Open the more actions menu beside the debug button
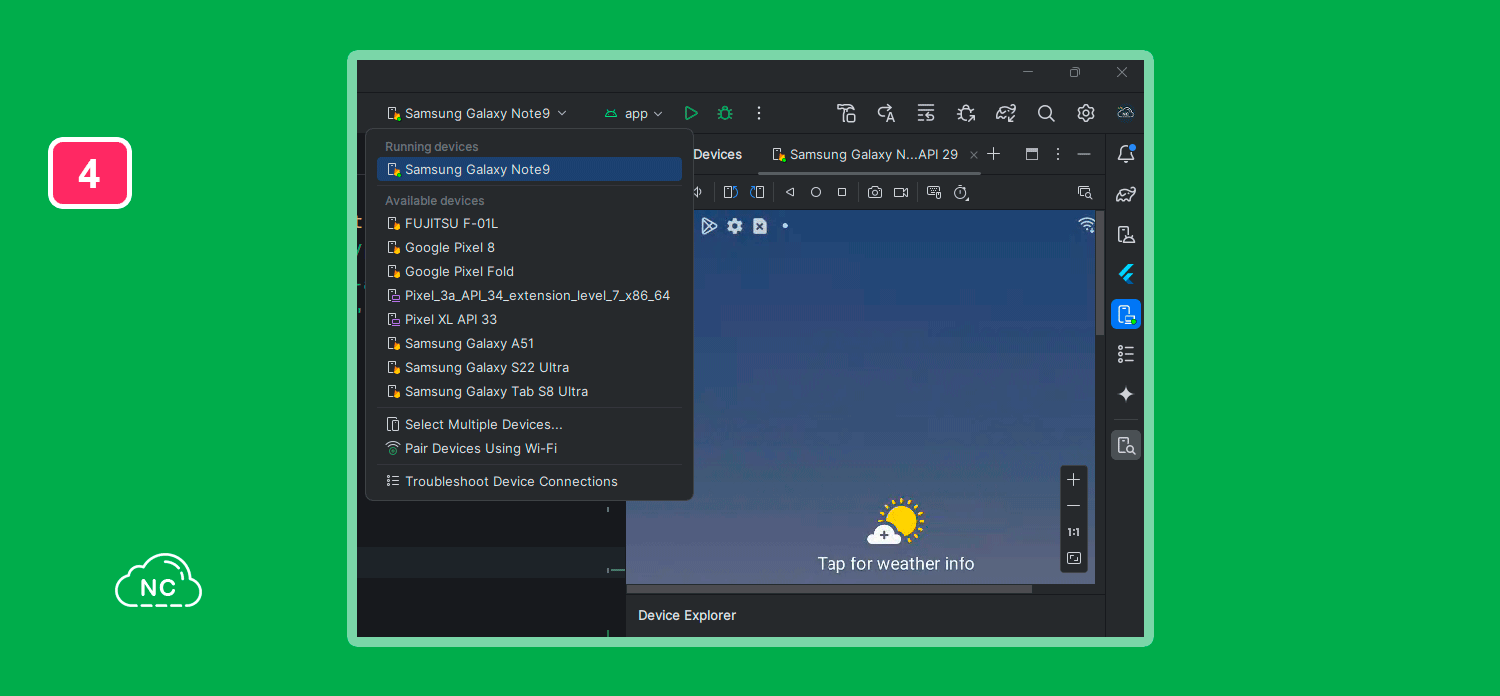 coord(759,113)
